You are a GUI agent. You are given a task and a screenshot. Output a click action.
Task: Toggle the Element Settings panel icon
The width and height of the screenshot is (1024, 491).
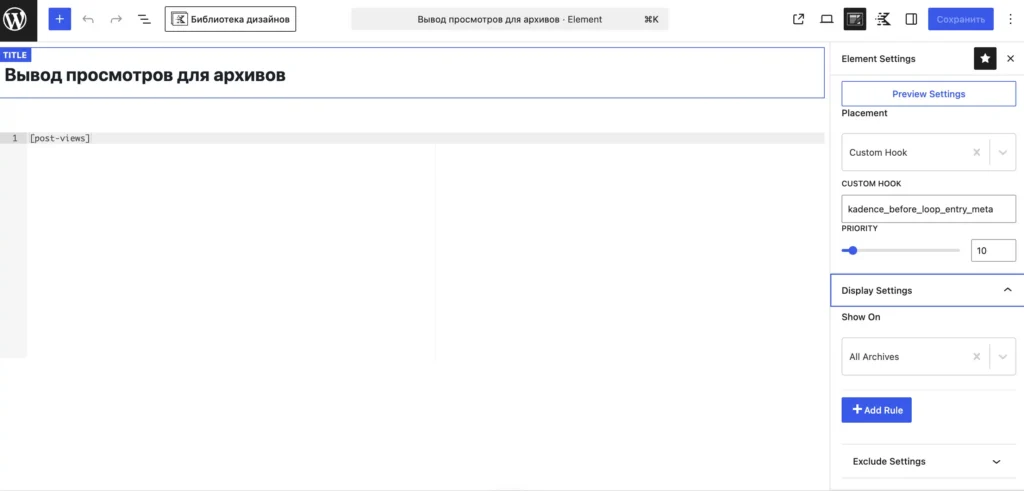[855, 19]
